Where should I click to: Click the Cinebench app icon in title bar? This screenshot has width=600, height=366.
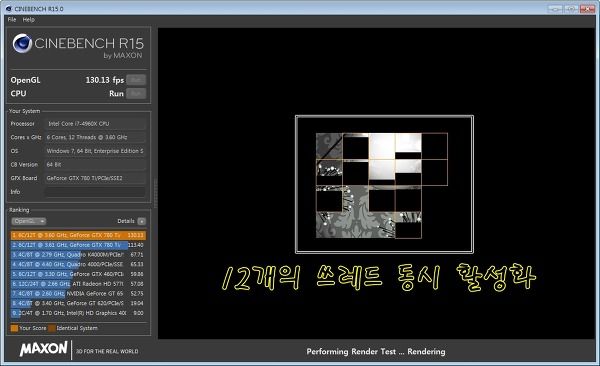8,8
